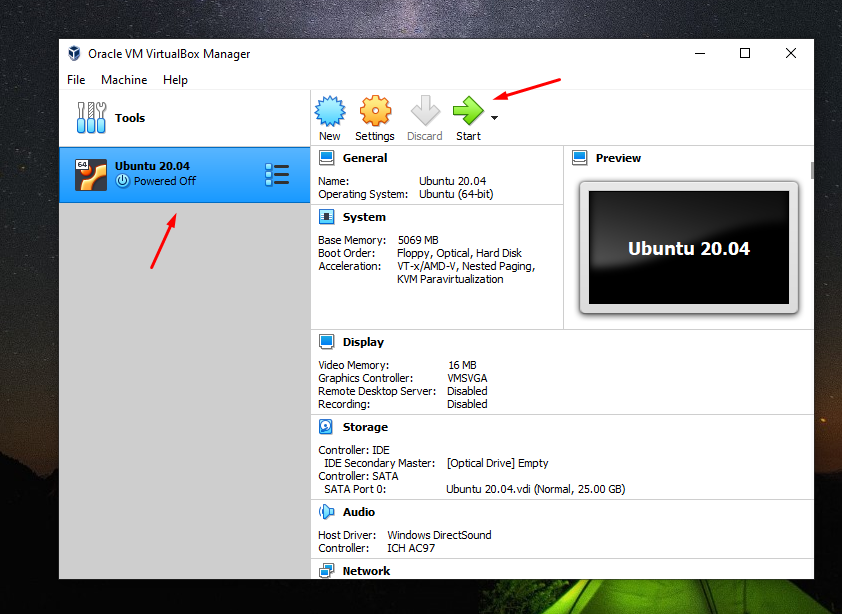
Task: Click the Audio speaker section icon
Action: (x=326, y=512)
